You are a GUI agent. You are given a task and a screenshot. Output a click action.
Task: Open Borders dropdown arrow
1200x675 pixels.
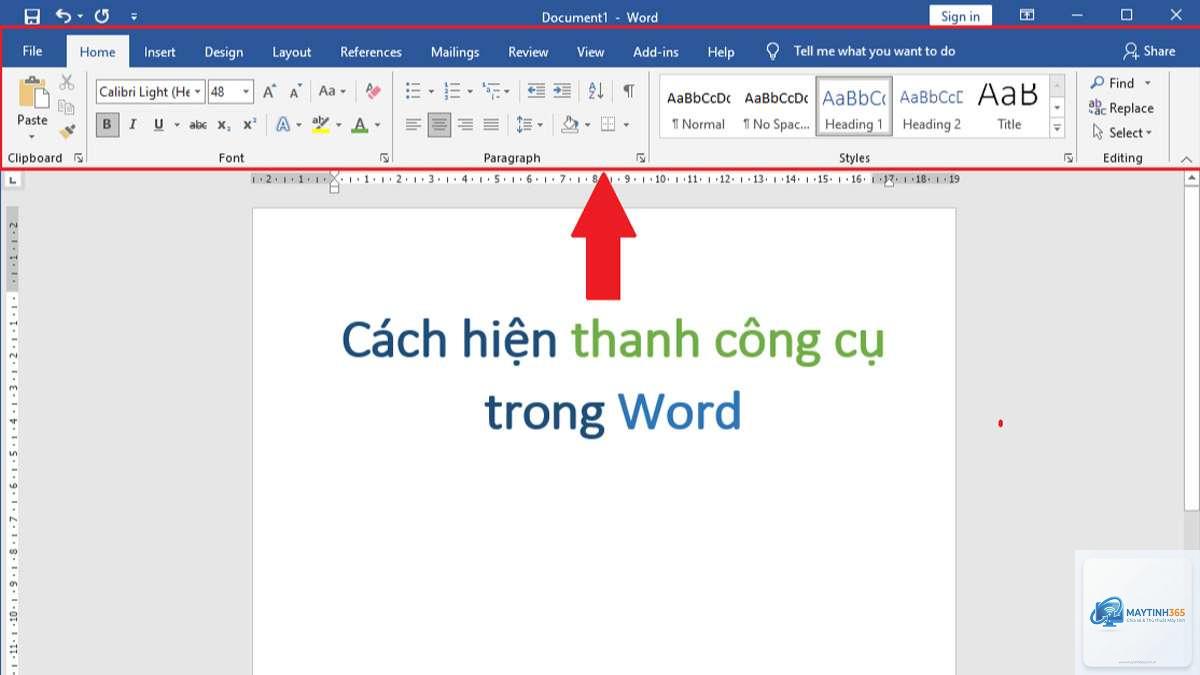[626, 125]
